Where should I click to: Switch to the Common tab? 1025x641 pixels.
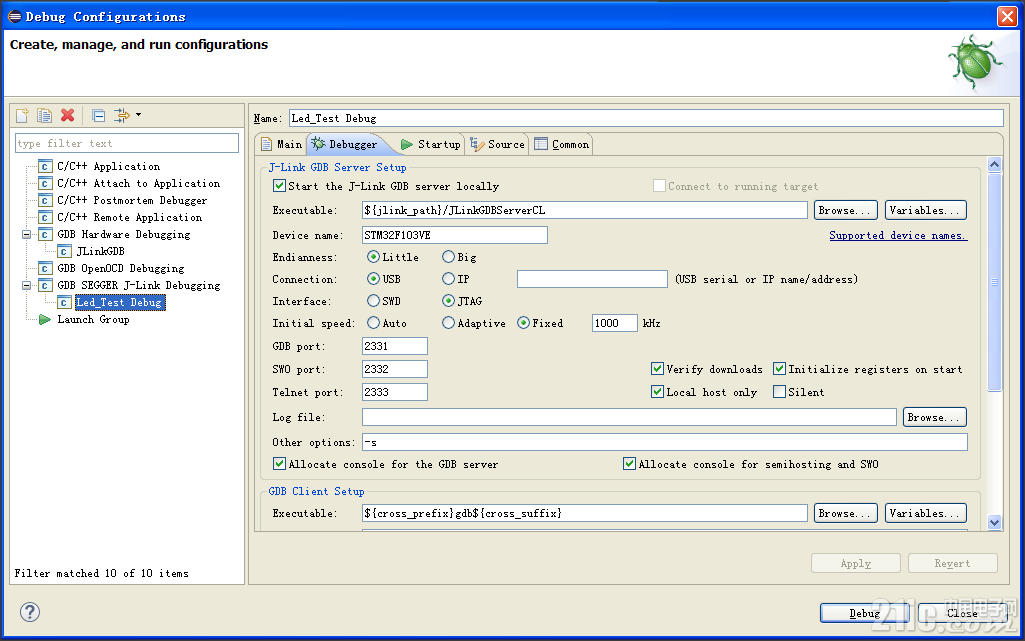pyautogui.click(x=562, y=144)
